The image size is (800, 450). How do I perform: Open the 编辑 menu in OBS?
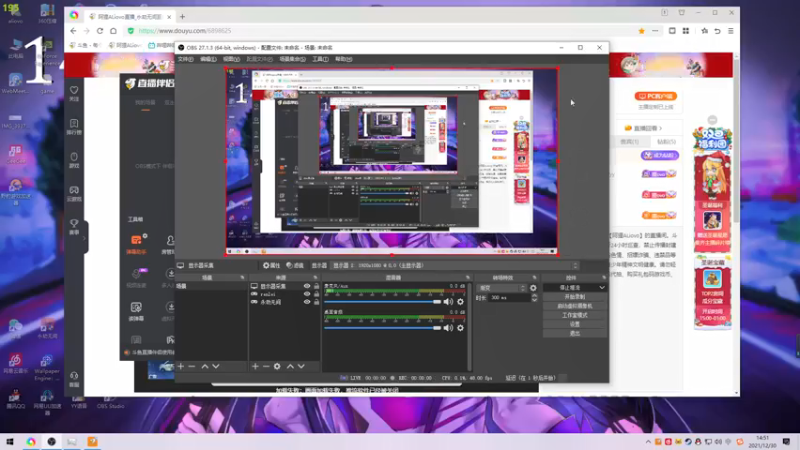208,59
